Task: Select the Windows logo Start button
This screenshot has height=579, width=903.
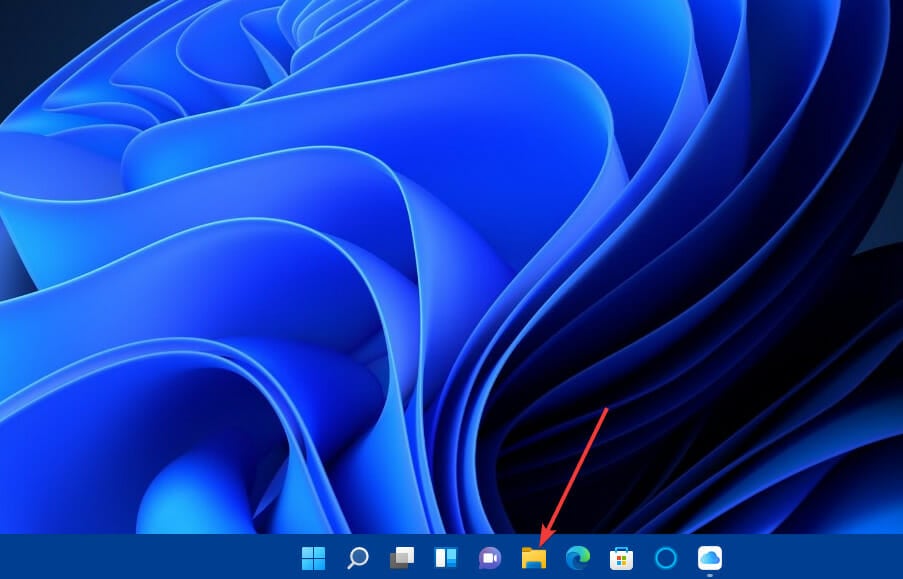Action: click(315, 557)
